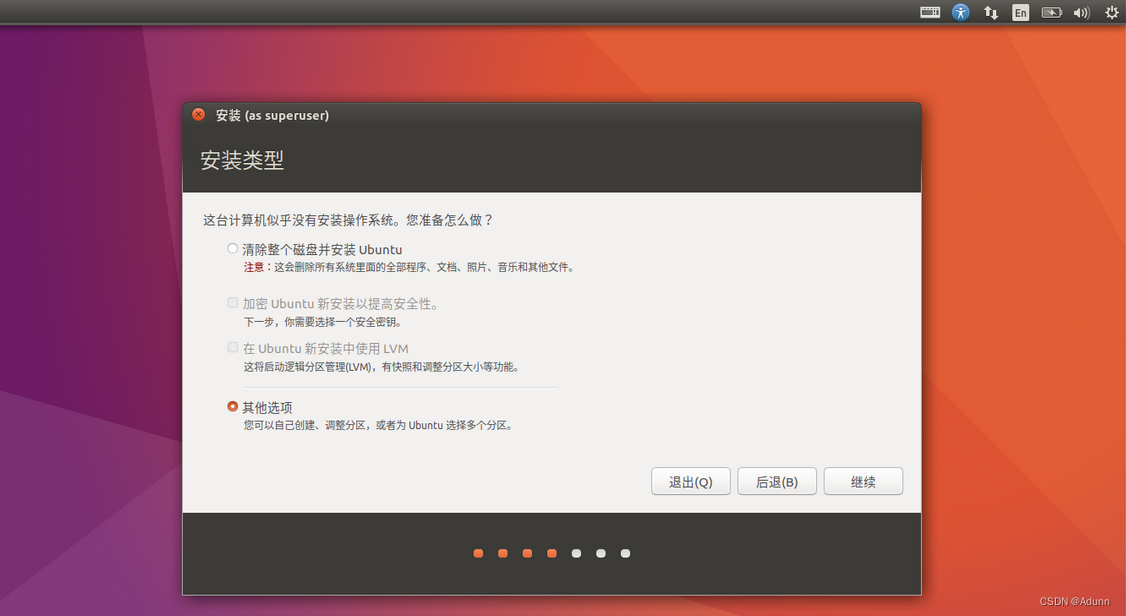The height and width of the screenshot is (616, 1126).
Task: Click the 安装类型 heading text
Action: tap(242, 160)
